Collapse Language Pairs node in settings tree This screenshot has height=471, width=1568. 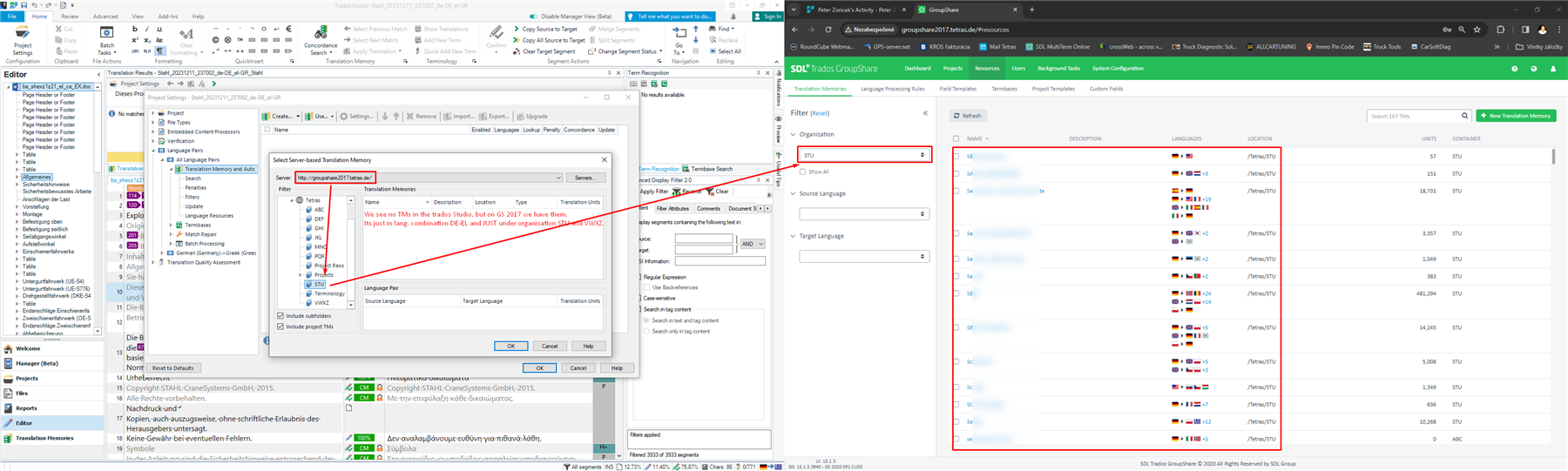[153, 151]
